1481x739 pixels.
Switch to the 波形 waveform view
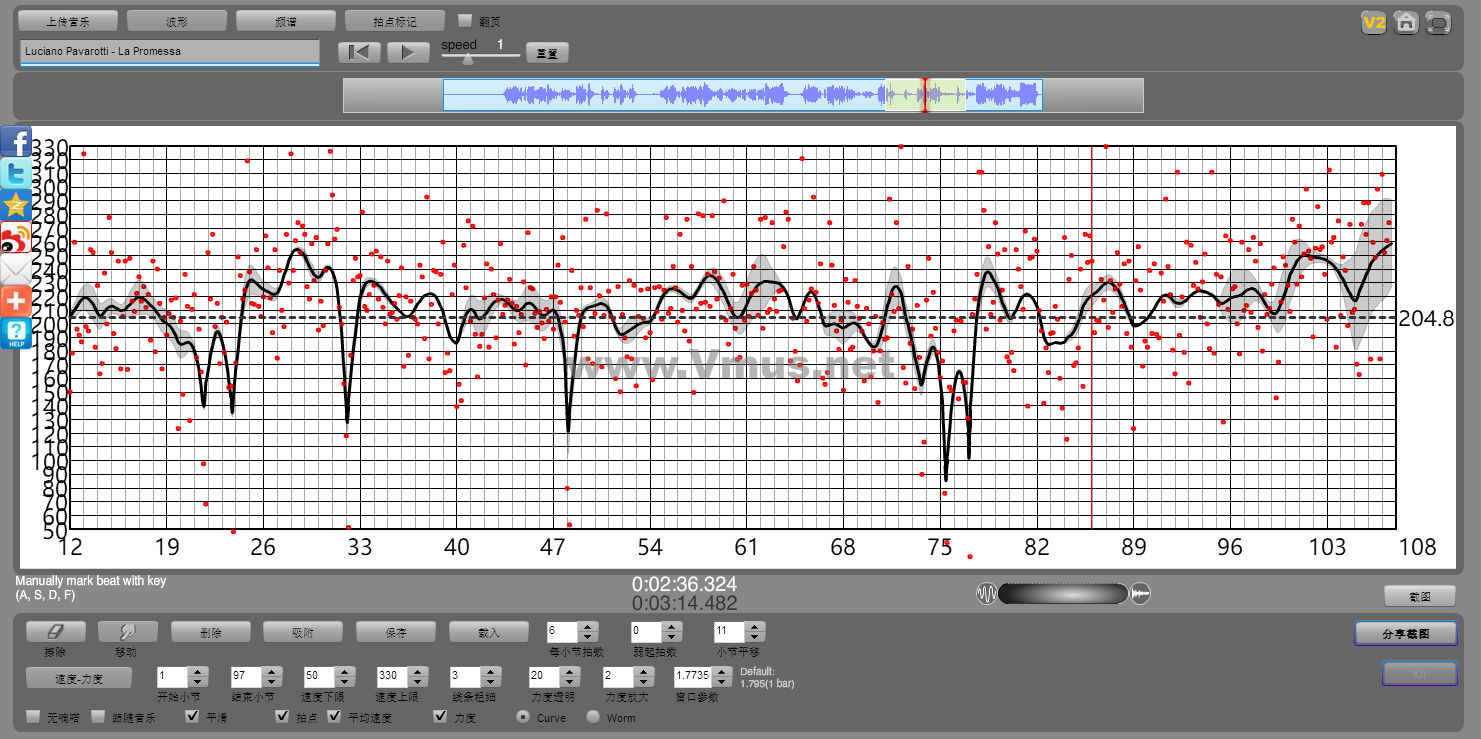[177, 21]
